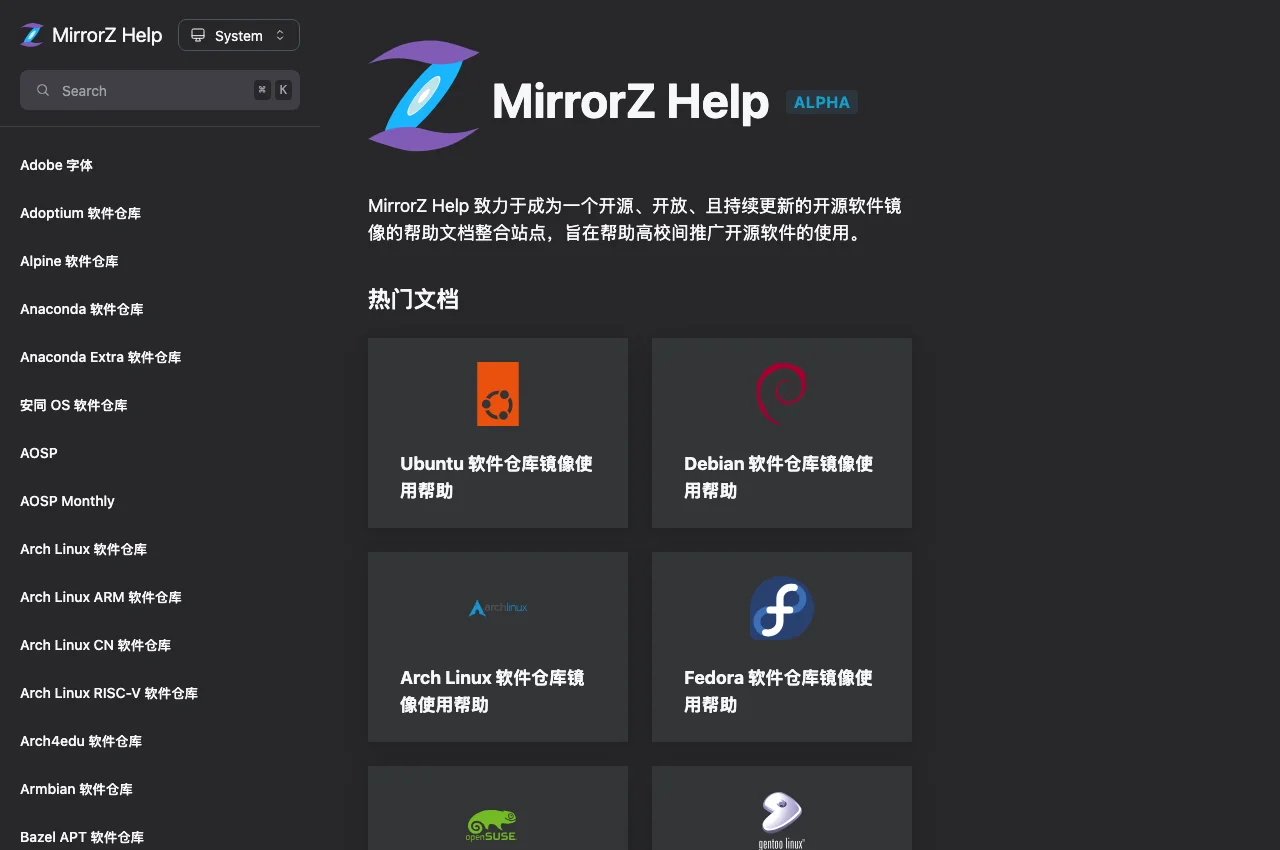Click the ALPHA badge next to the title
This screenshot has width=1280, height=850.
pyautogui.click(x=822, y=102)
